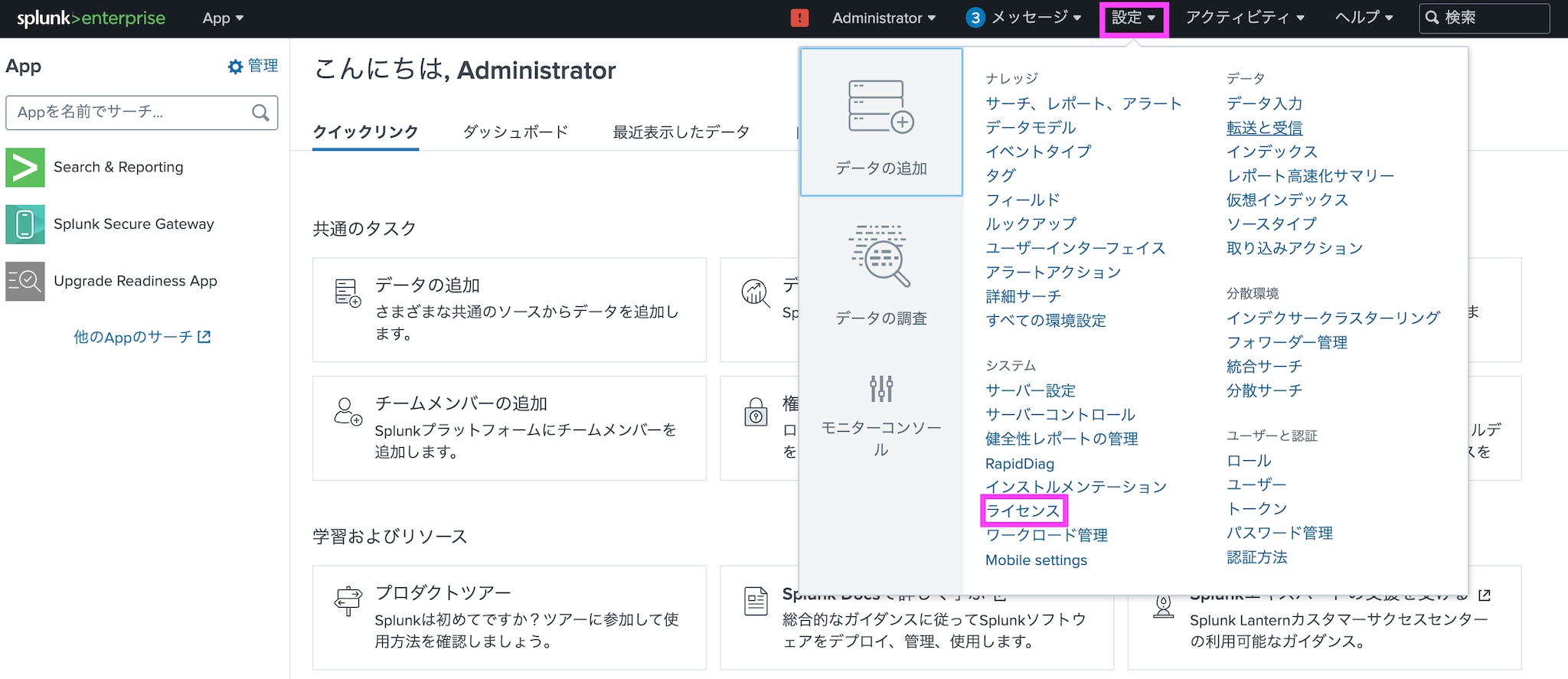Screen dimensions: 1568x679
Task: Open the ソースタイプ link
Action: click(x=1272, y=224)
